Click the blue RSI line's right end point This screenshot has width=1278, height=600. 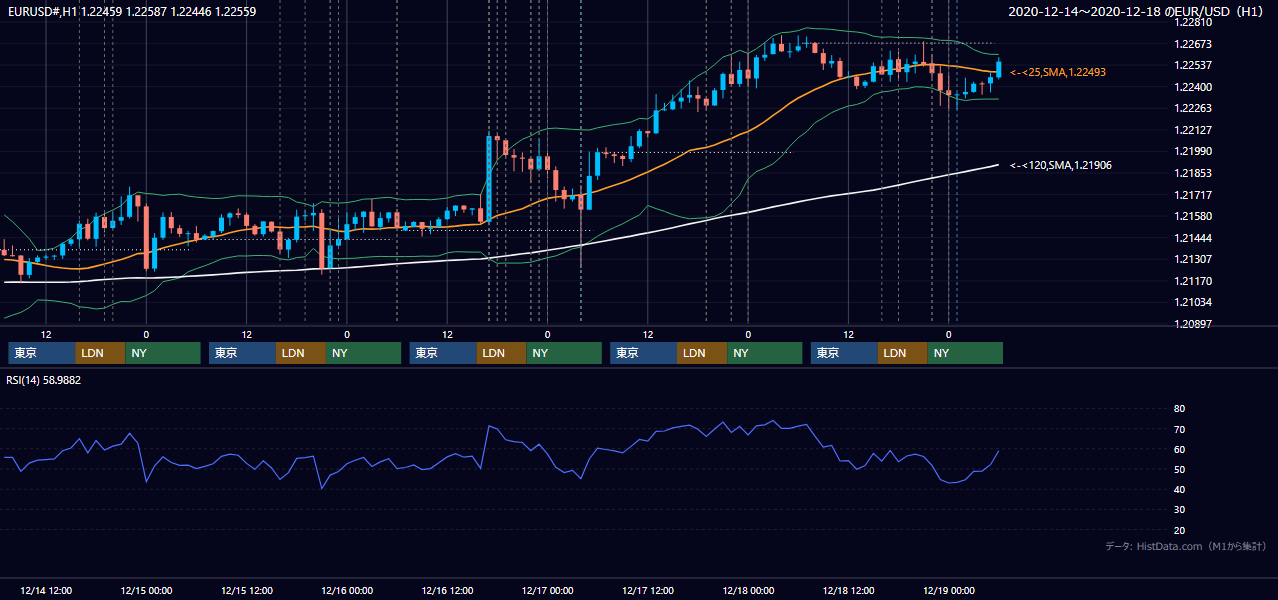(998, 451)
